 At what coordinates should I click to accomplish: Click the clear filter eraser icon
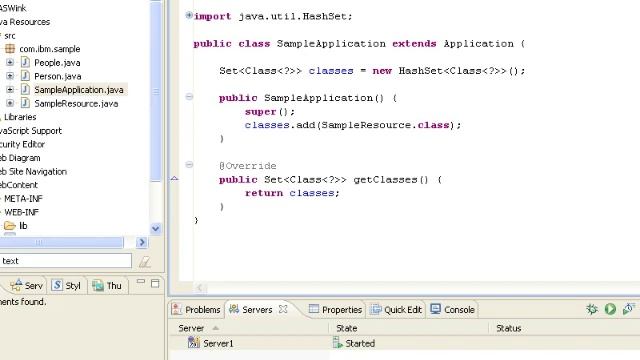coord(145,262)
